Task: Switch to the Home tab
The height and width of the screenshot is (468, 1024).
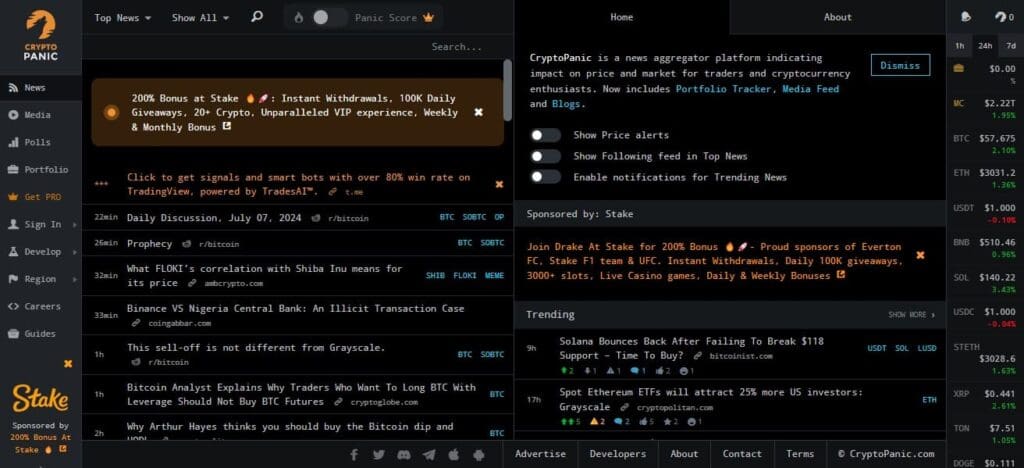Action: [x=622, y=17]
